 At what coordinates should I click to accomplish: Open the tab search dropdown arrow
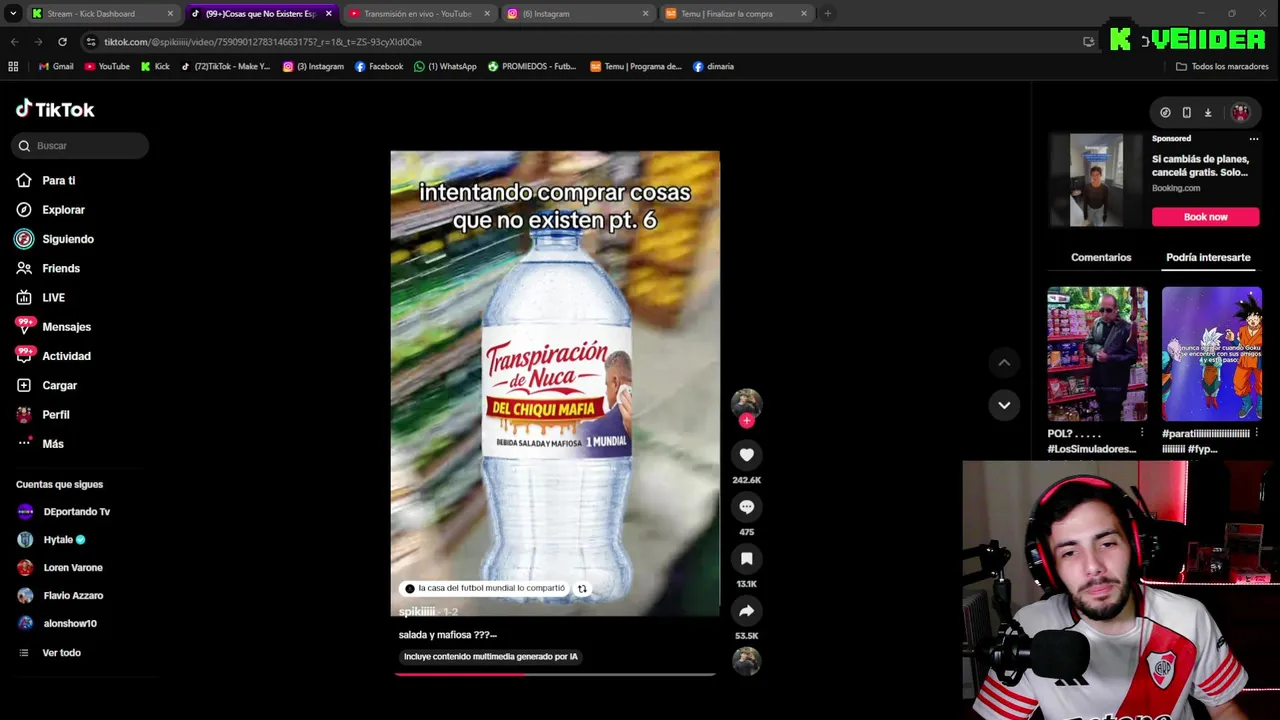12,14
